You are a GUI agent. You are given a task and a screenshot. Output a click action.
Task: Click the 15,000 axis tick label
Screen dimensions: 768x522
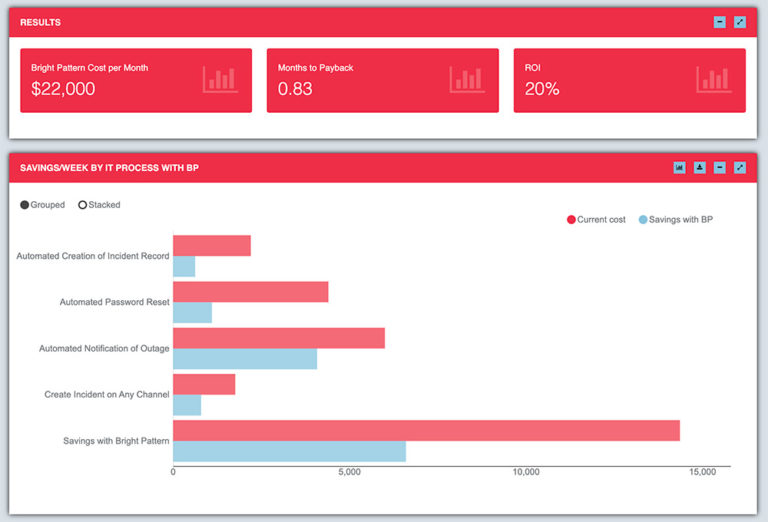pos(702,472)
